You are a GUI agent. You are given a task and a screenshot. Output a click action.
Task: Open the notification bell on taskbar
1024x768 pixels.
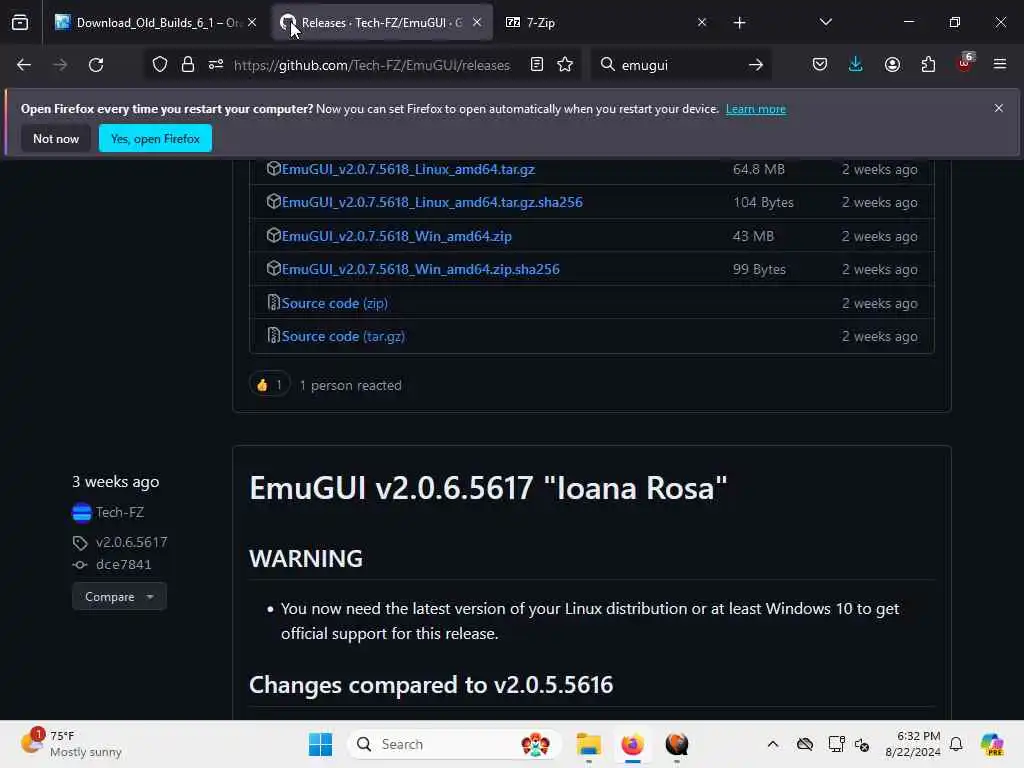pyautogui.click(x=956, y=744)
